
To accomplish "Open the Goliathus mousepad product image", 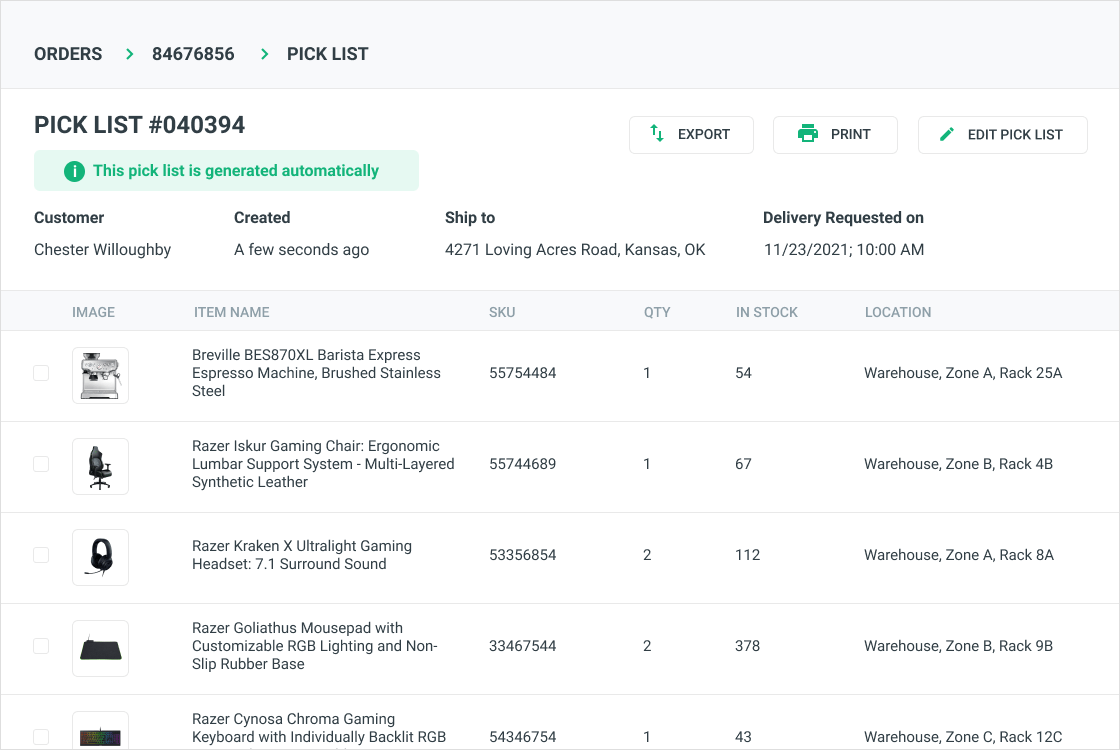I will pyautogui.click(x=100, y=648).
